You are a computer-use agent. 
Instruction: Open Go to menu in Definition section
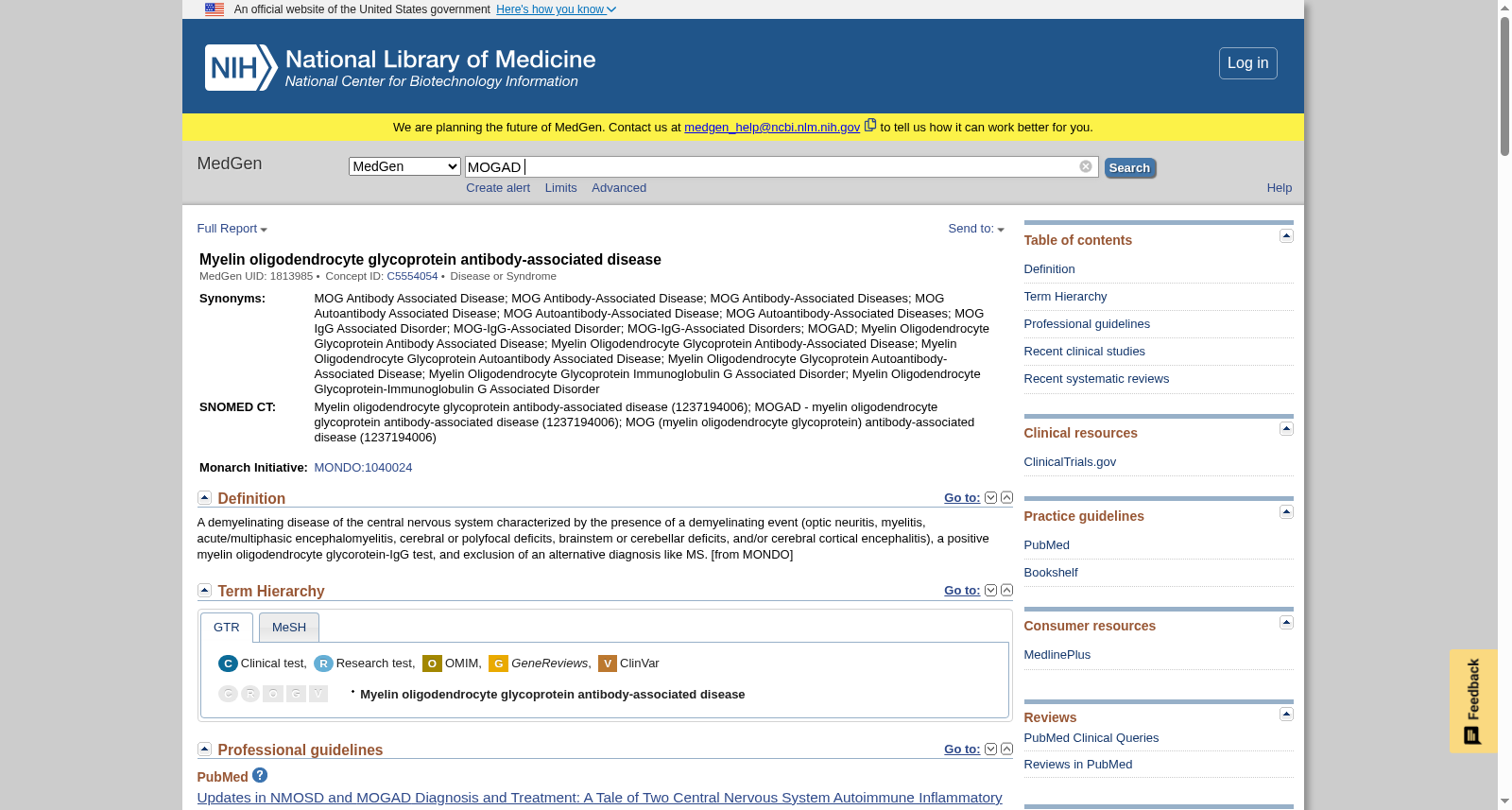(962, 498)
